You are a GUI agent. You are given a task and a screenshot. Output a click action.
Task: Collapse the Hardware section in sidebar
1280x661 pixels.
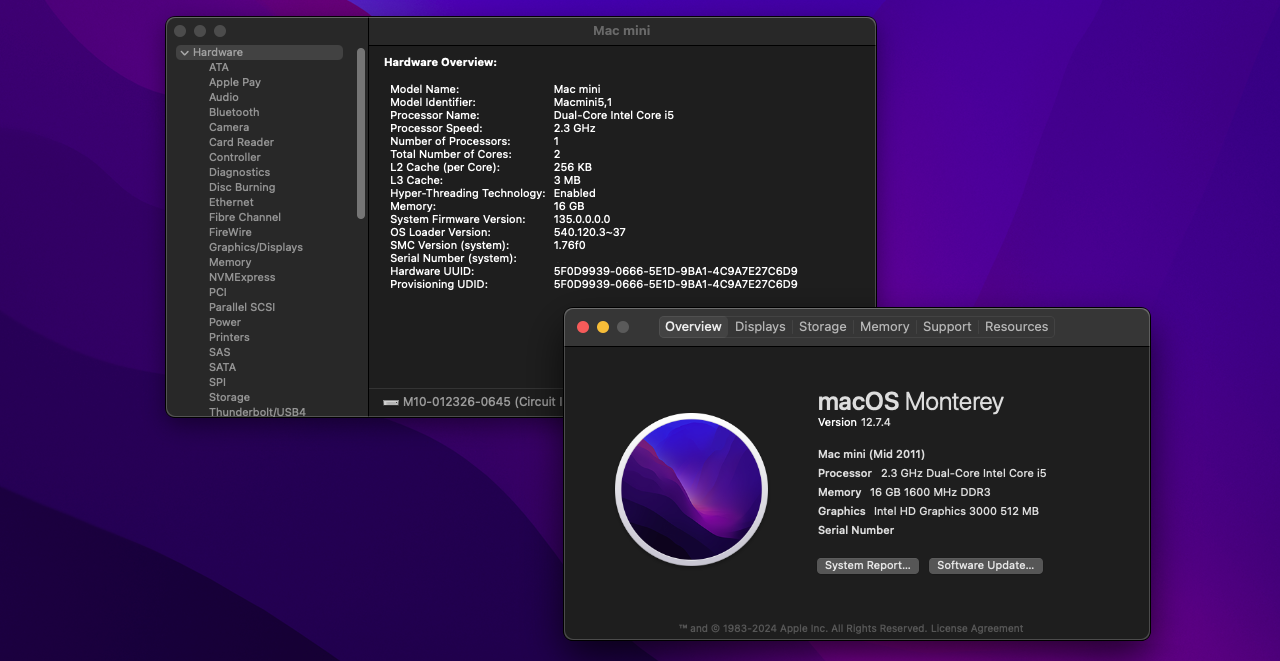pyautogui.click(x=185, y=52)
